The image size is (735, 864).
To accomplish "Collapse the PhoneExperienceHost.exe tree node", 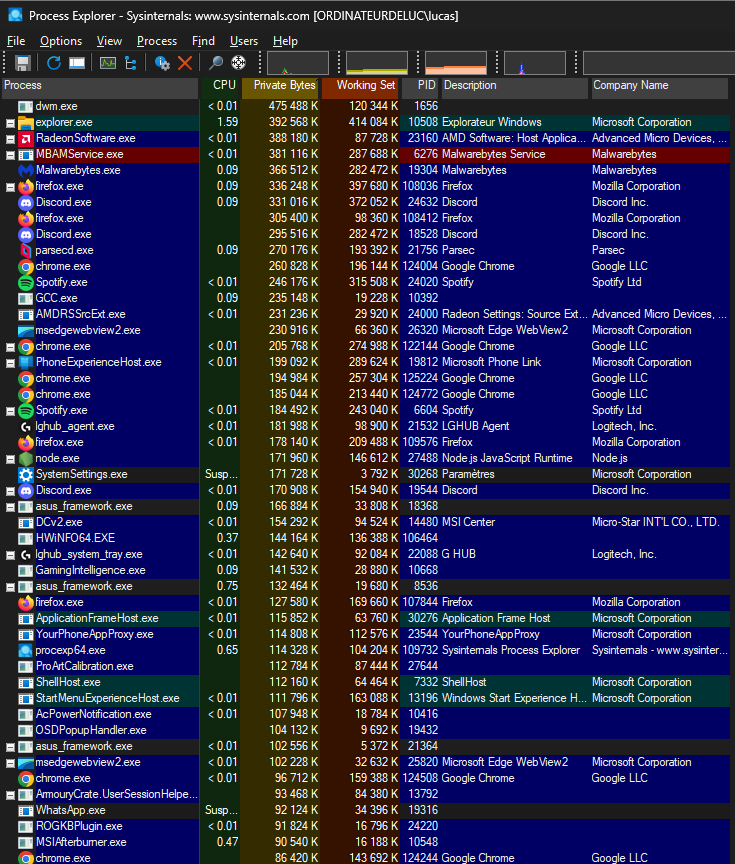I will pyautogui.click(x=10, y=363).
